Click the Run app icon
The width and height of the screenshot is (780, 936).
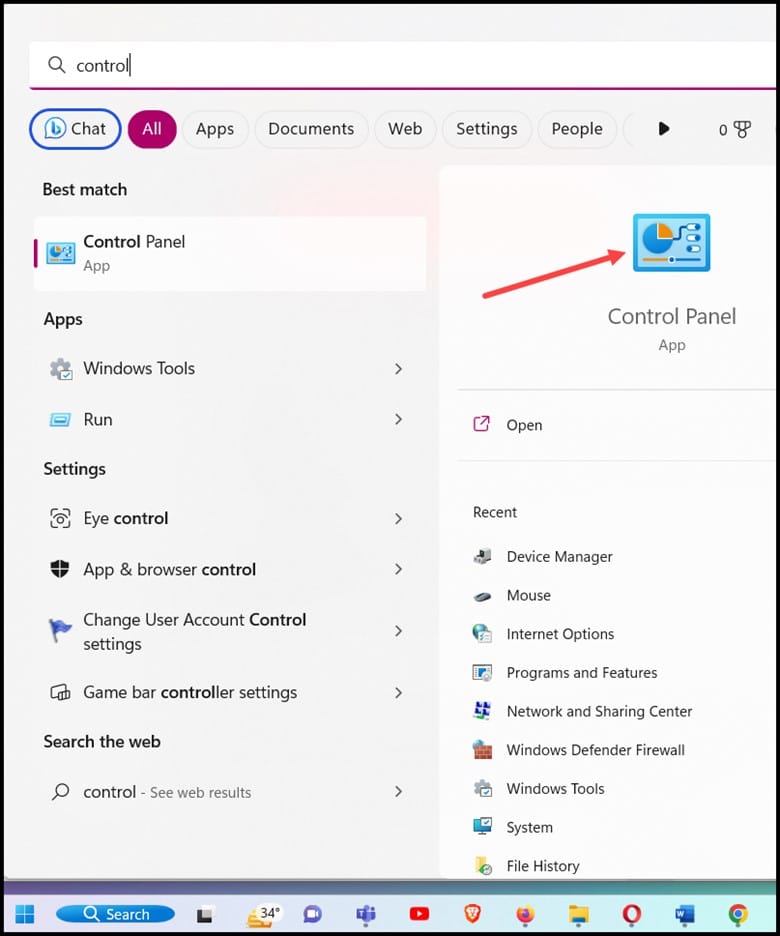pos(60,420)
